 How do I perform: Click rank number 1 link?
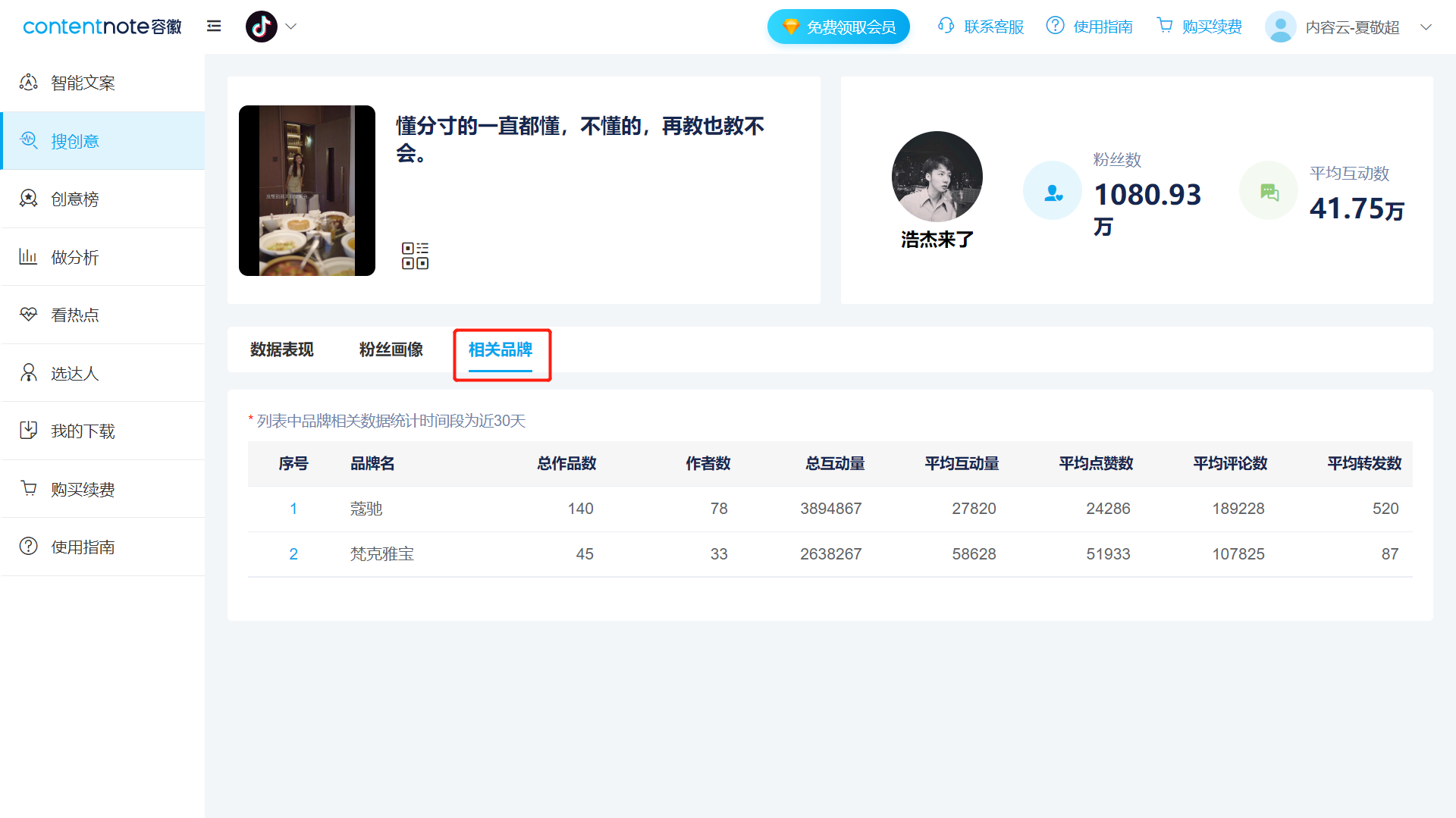pyautogui.click(x=293, y=509)
